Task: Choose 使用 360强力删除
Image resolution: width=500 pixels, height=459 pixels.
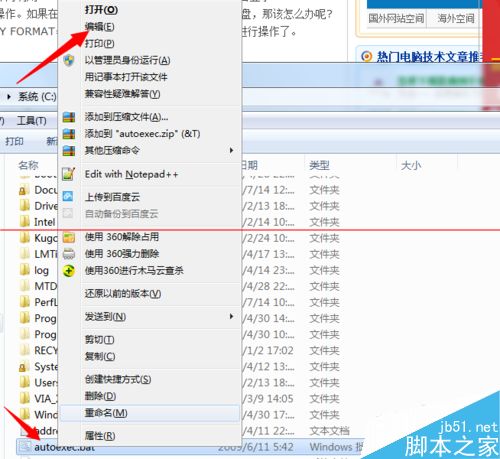Action: [x=122, y=254]
